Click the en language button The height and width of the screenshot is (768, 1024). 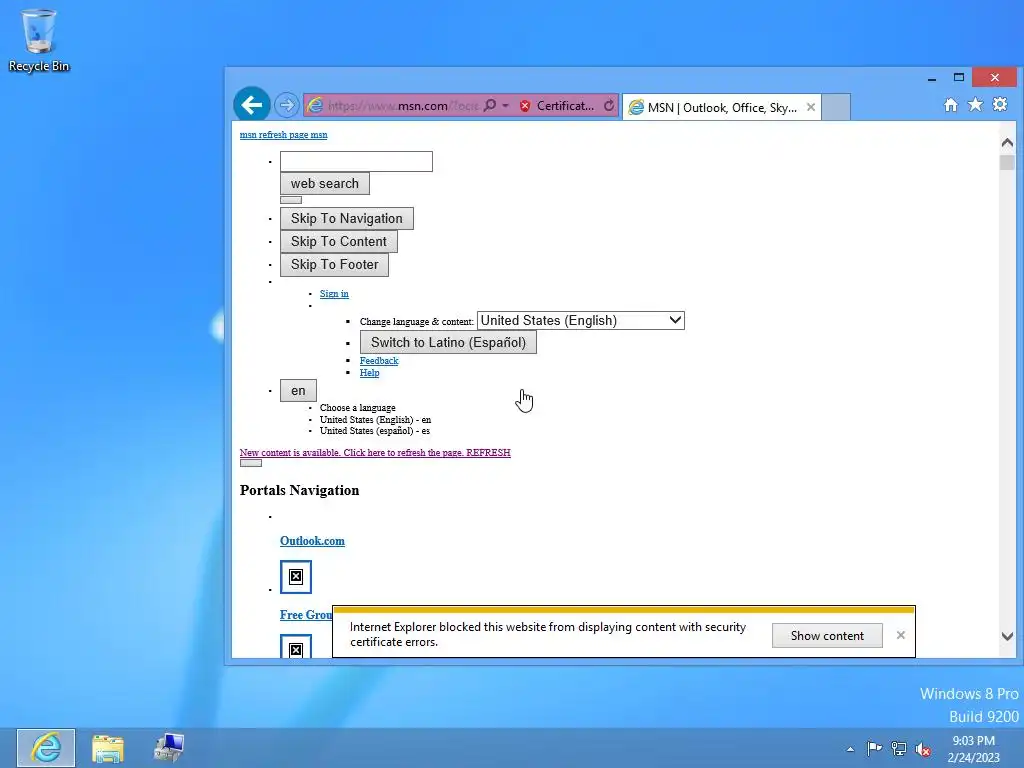[x=298, y=391]
